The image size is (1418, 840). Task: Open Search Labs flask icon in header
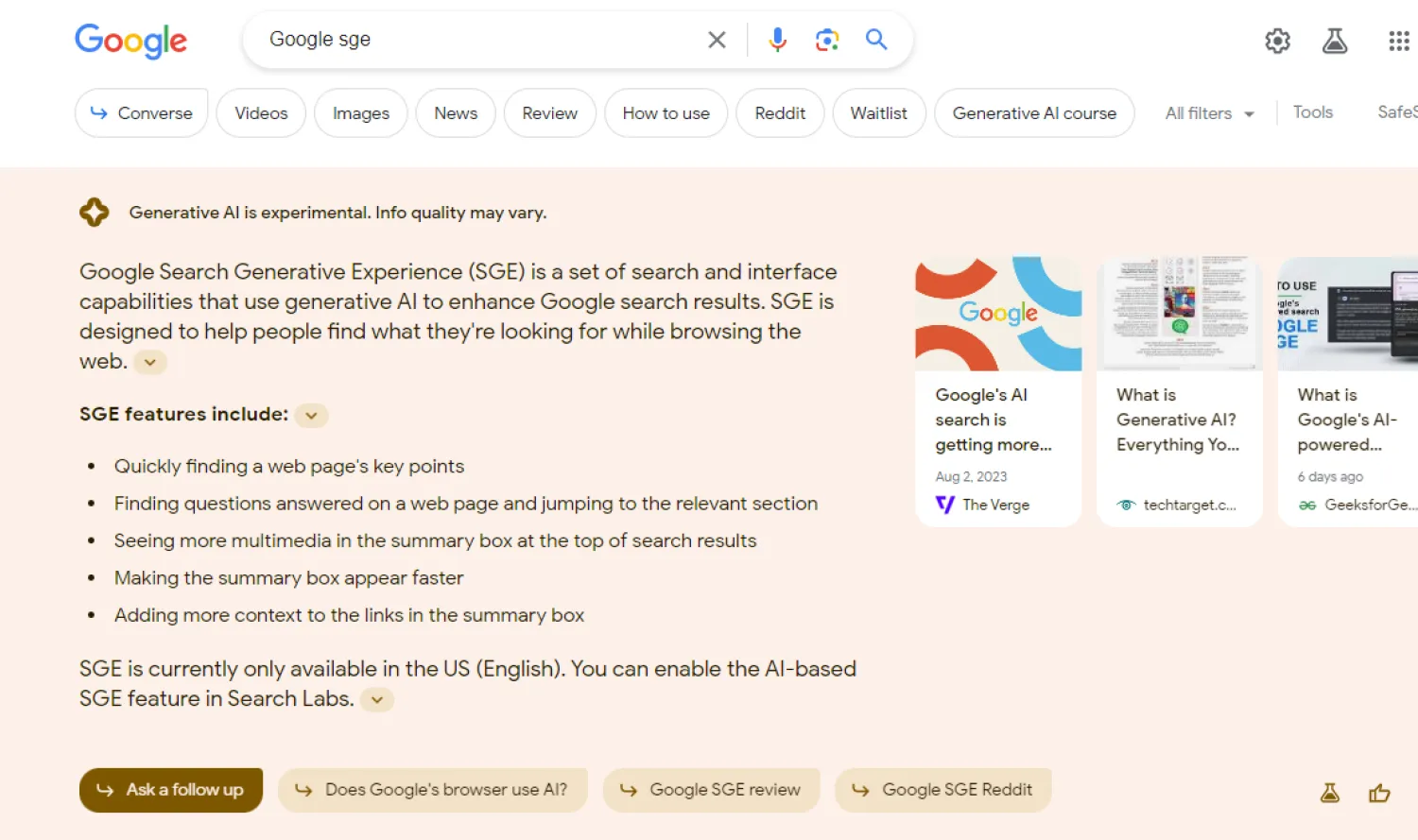click(x=1335, y=41)
